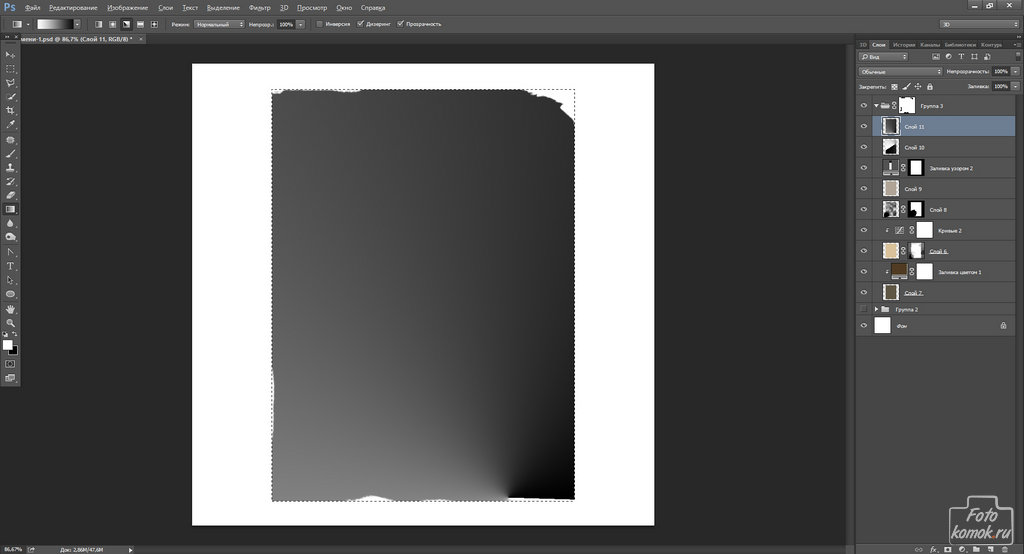Click the white foreground color swatch

(8, 344)
